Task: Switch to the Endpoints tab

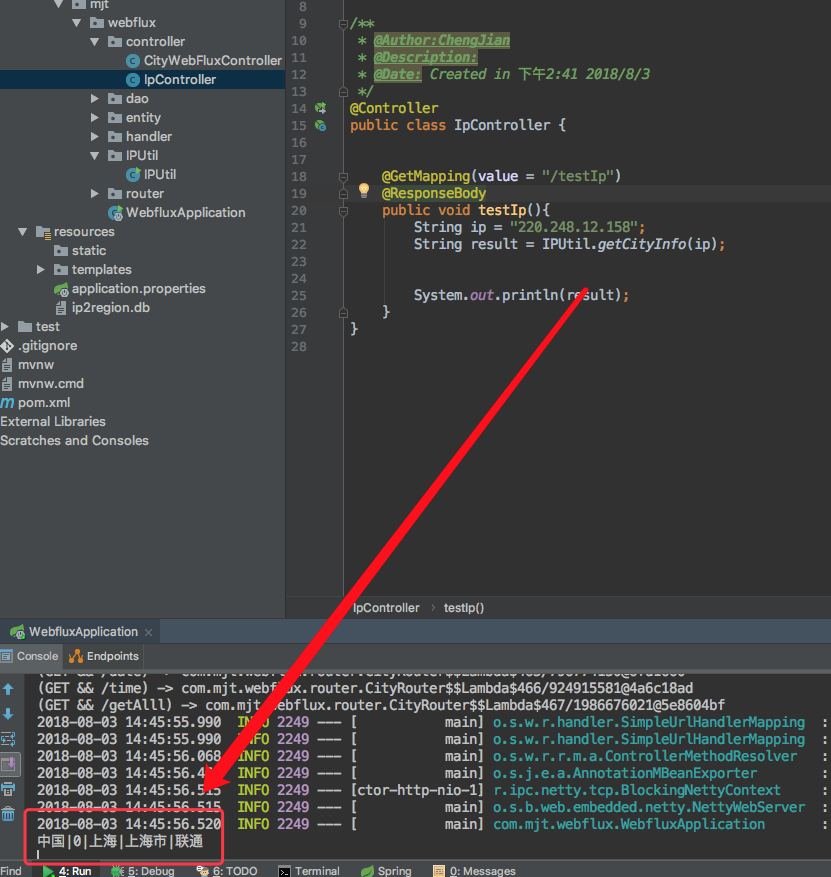Action: (x=103, y=657)
